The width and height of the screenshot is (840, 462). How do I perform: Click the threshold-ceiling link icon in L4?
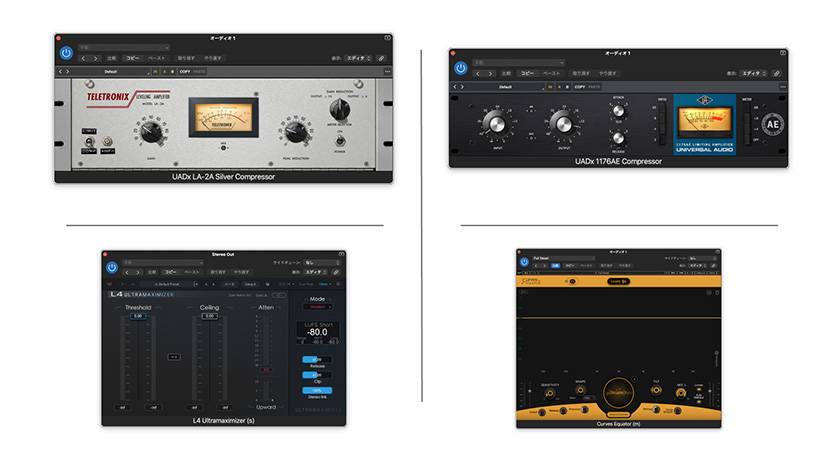[x=173, y=356]
